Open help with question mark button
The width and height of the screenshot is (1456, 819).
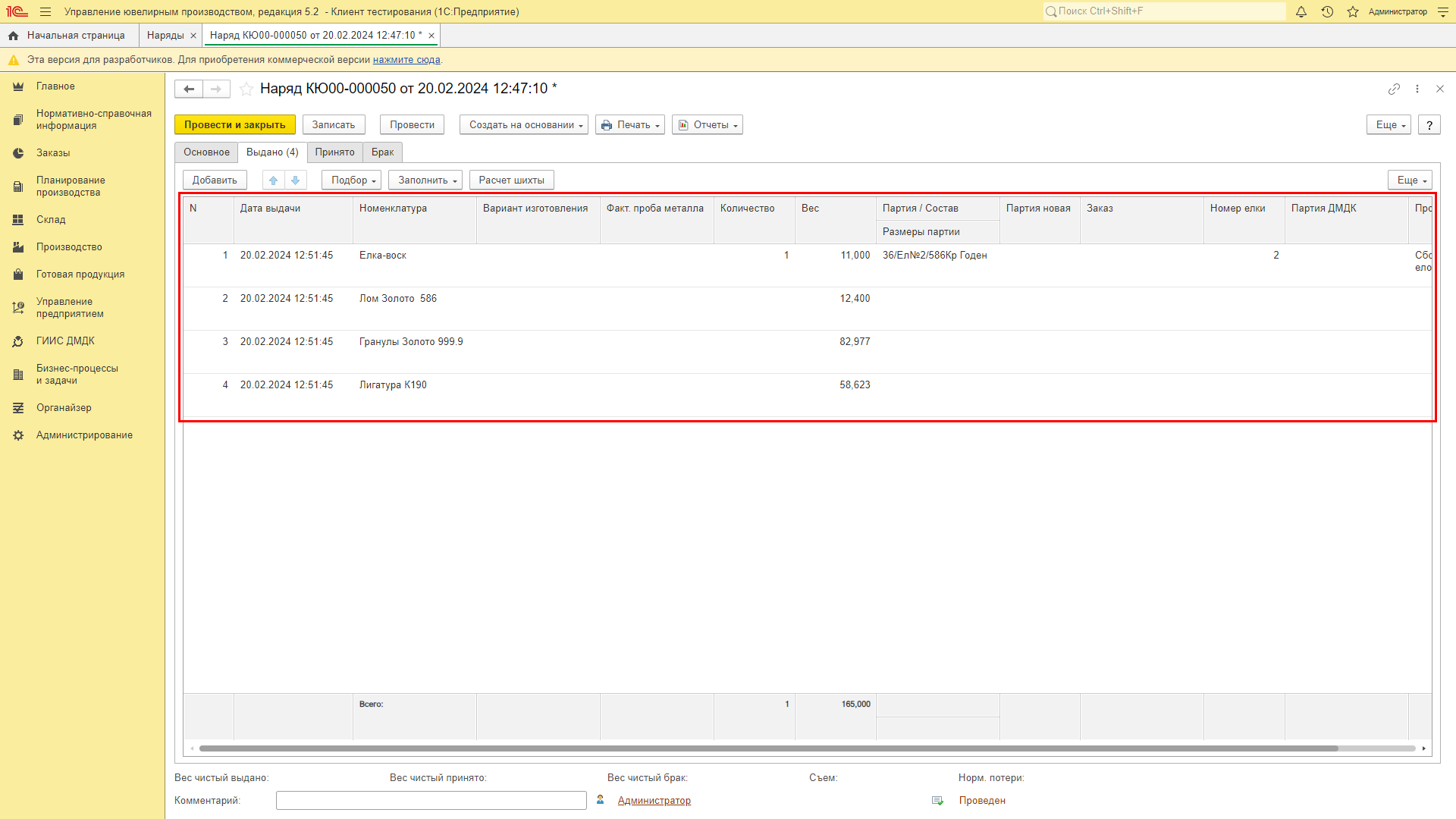coord(1429,125)
